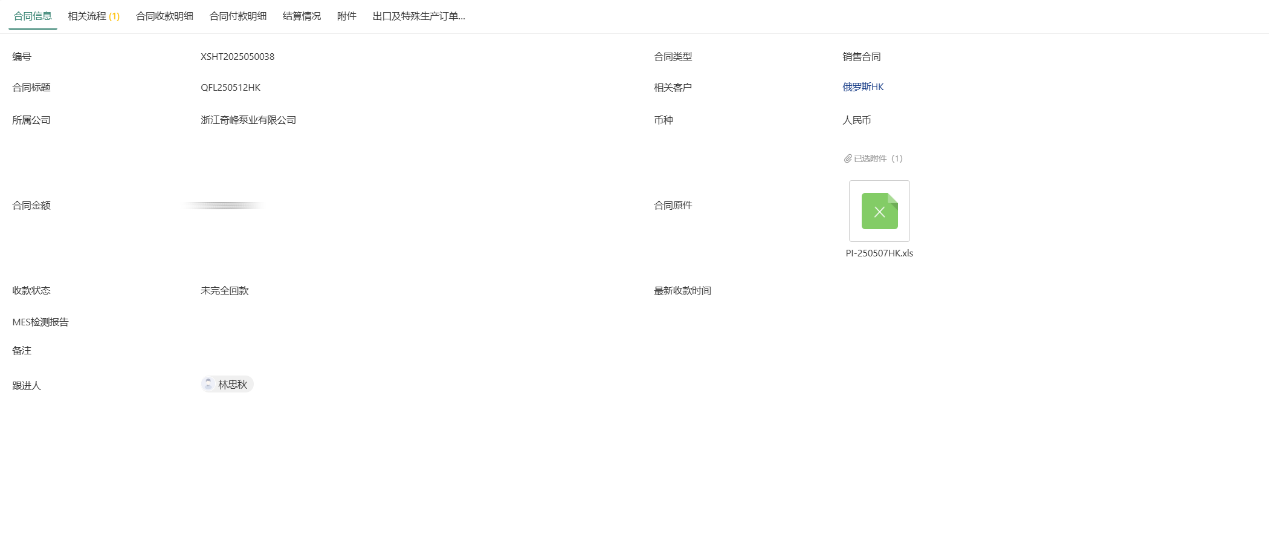Open the 附件 tab
Image resolution: width=1269 pixels, height=537 pixels.
pos(347,16)
